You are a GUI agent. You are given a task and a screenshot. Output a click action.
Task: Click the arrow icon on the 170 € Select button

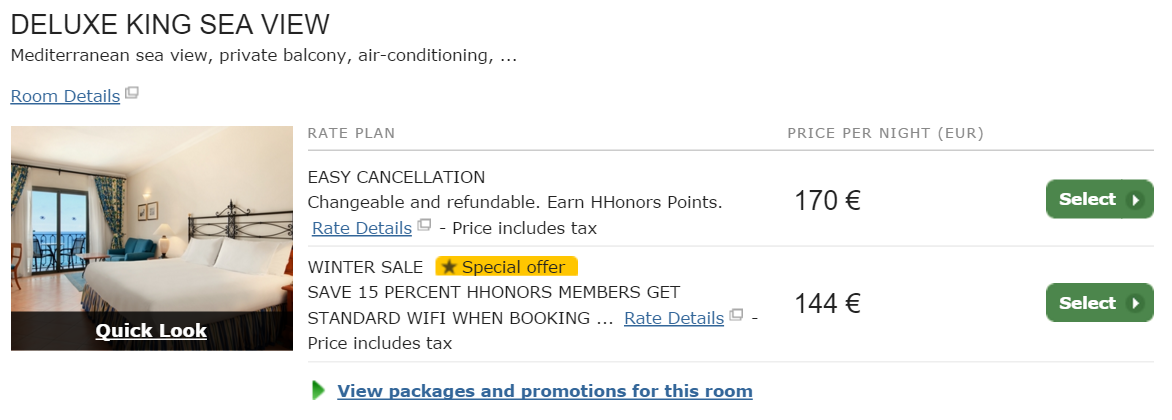tap(1135, 200)
